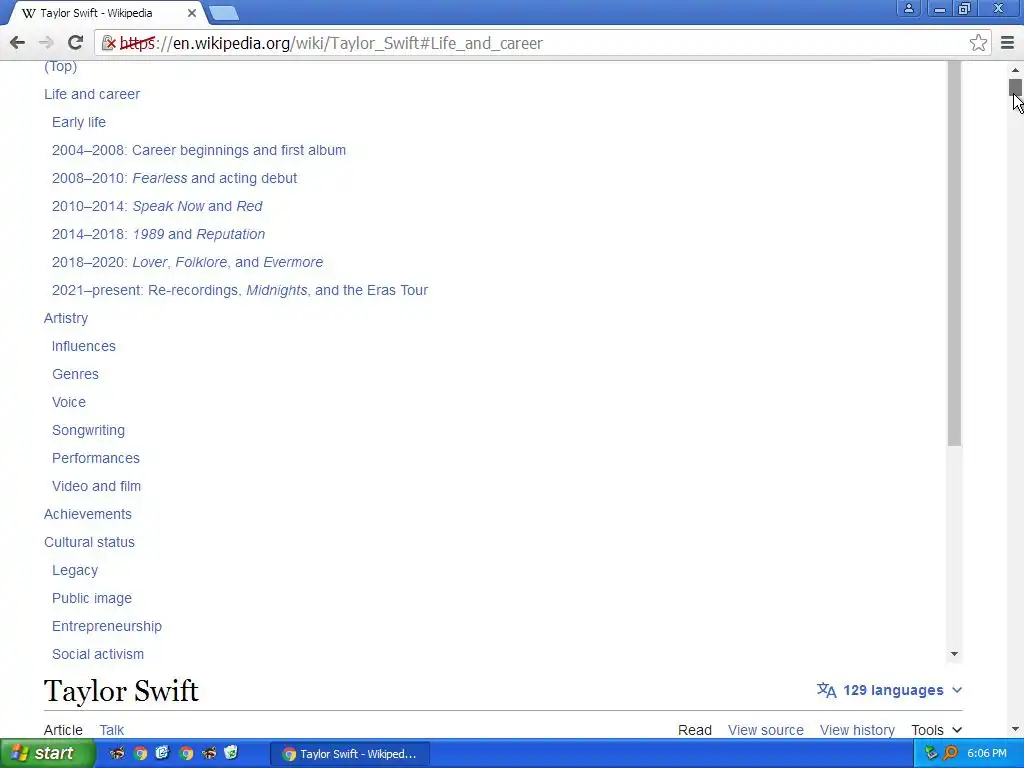Open the Genres subsection
The height and width of the screenshot is (768, 1024).
[75, 374]
